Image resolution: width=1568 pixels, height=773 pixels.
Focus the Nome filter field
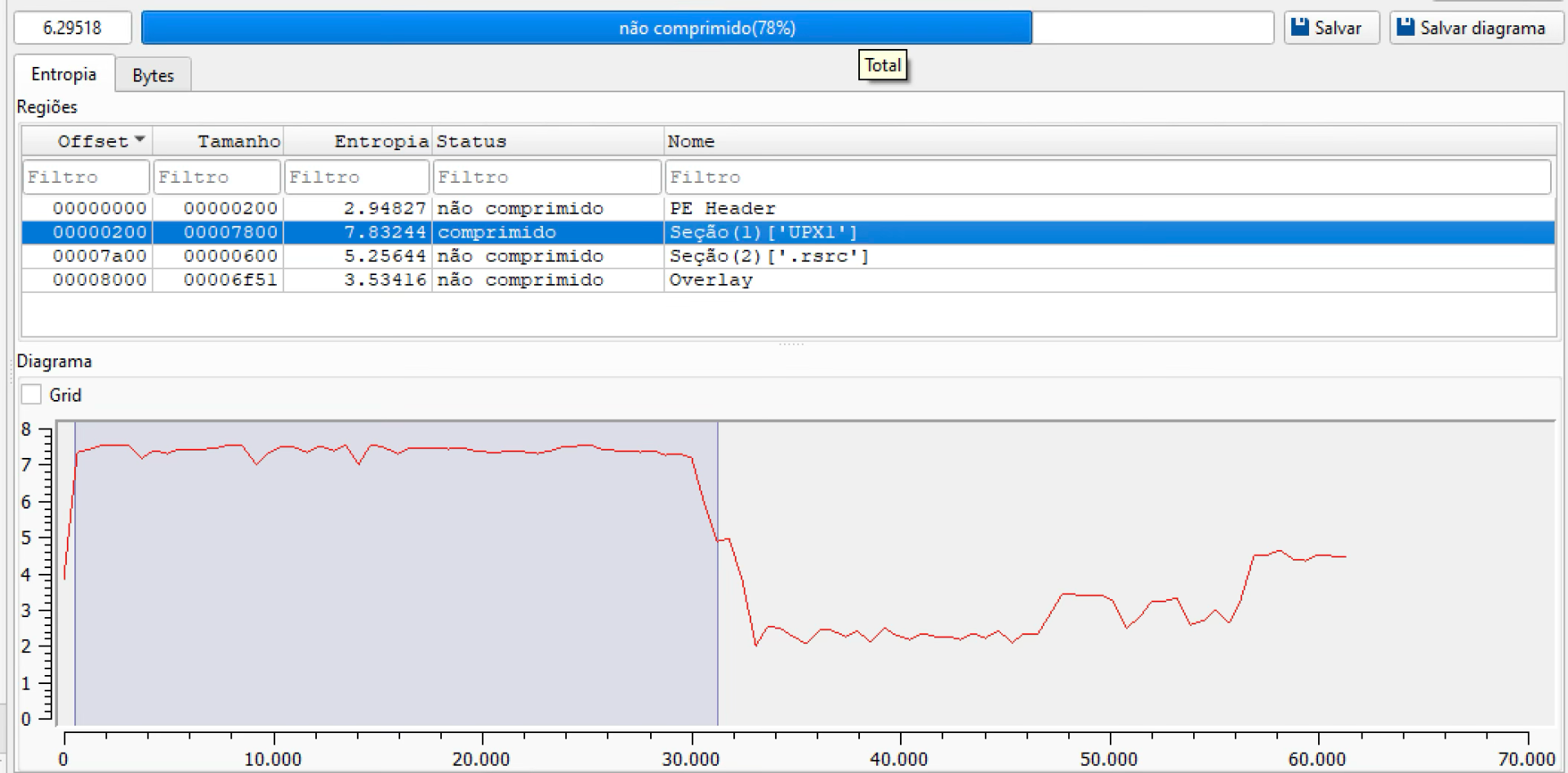click(x=1108, y=177)
